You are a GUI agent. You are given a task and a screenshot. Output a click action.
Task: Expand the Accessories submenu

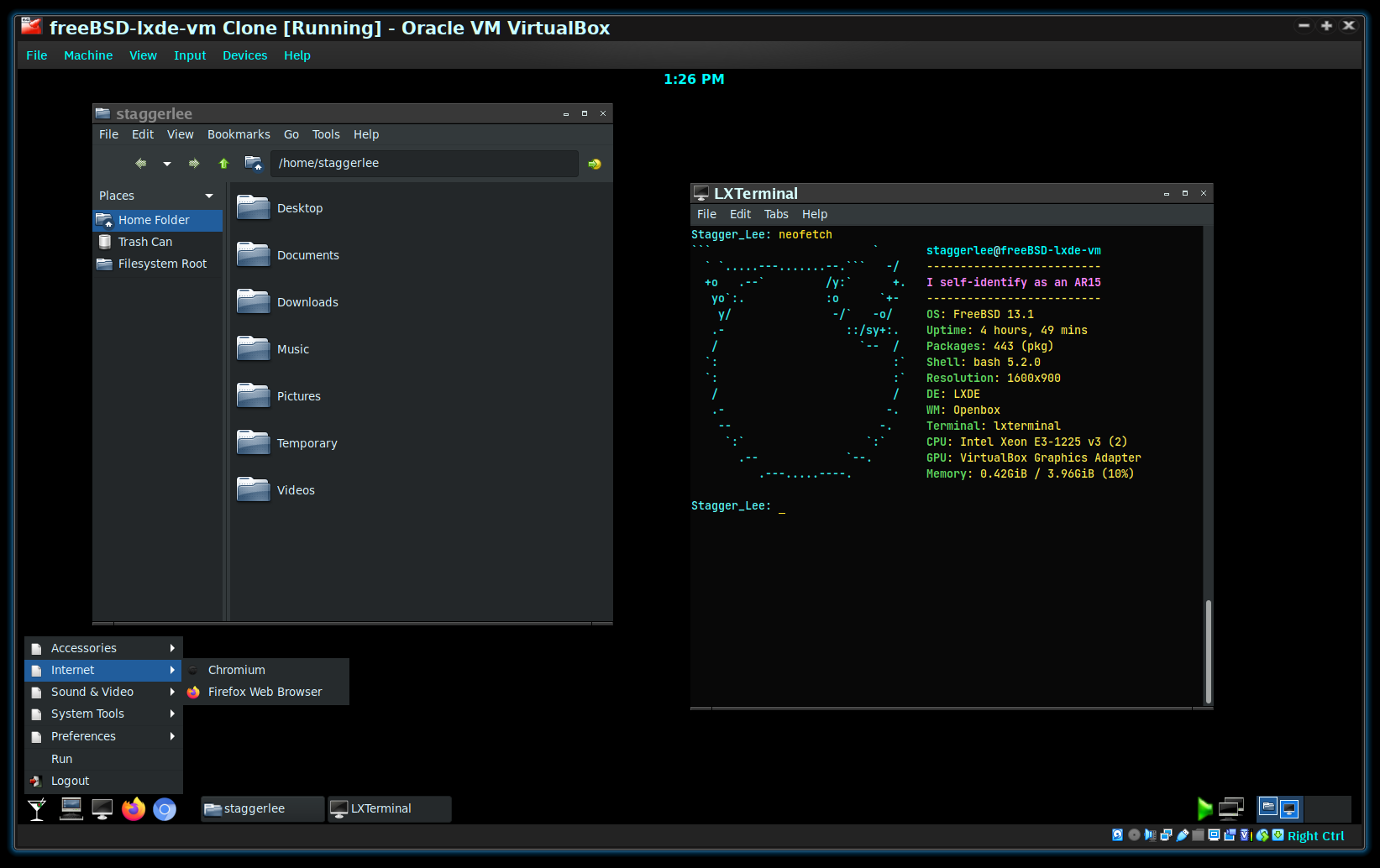coord(104,648)
